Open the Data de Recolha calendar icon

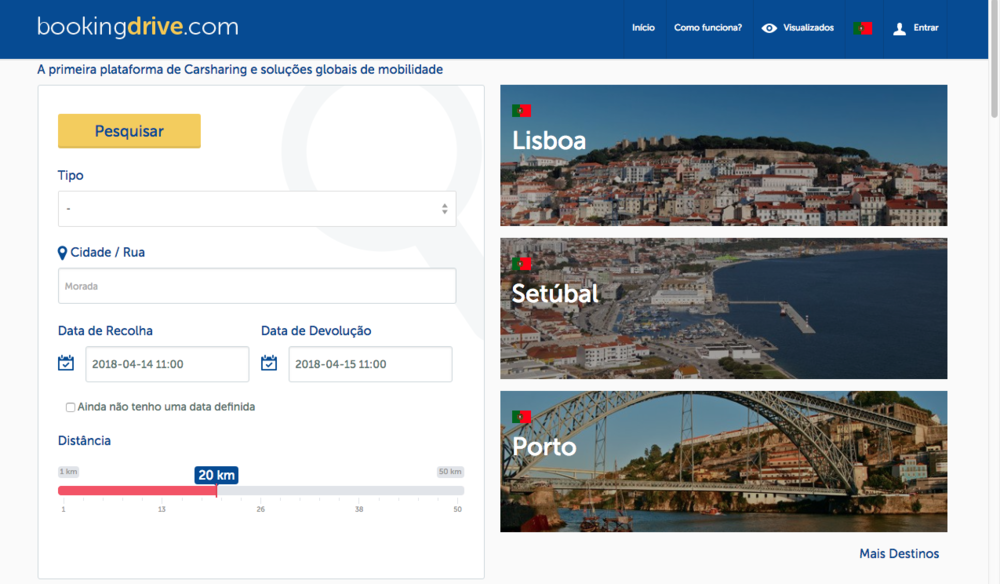66,363
